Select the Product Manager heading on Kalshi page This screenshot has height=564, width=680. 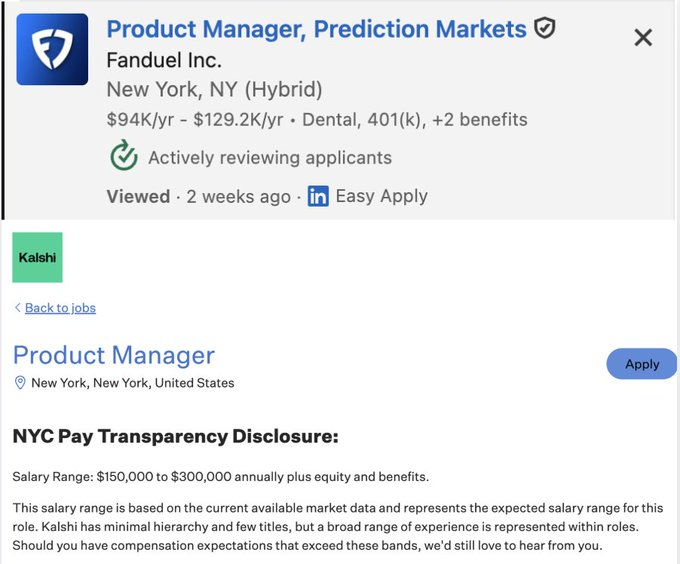(x=114, y=355)
